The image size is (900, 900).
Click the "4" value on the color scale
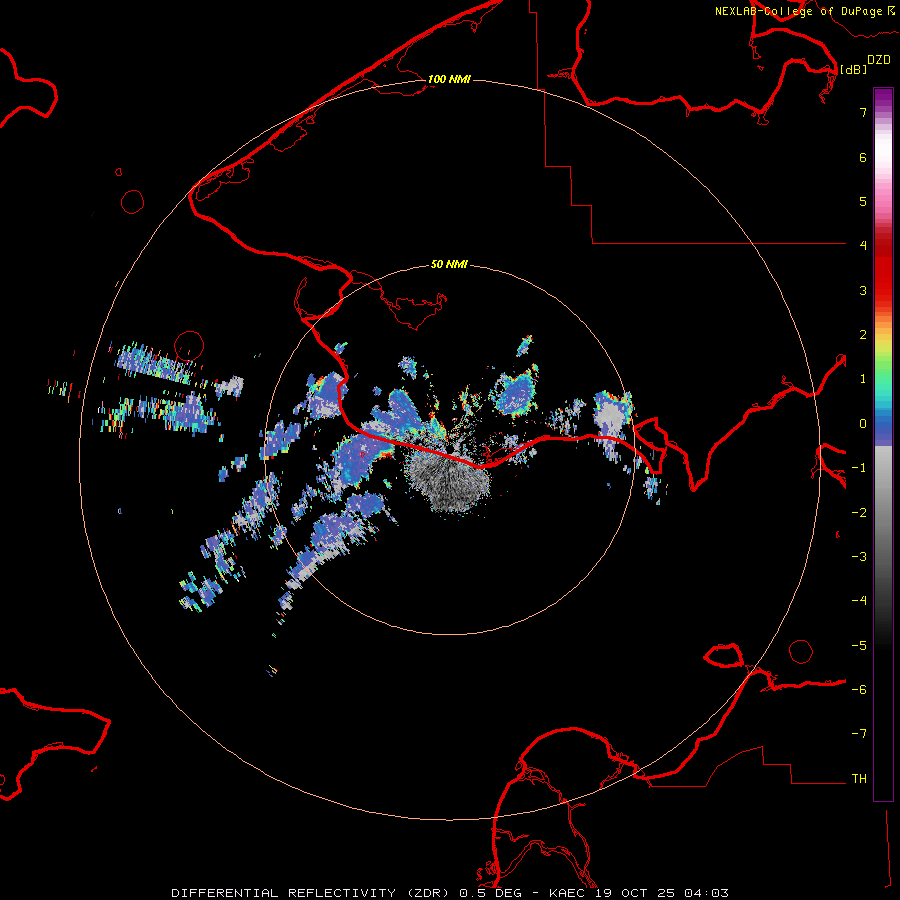[x=863, y=246]
